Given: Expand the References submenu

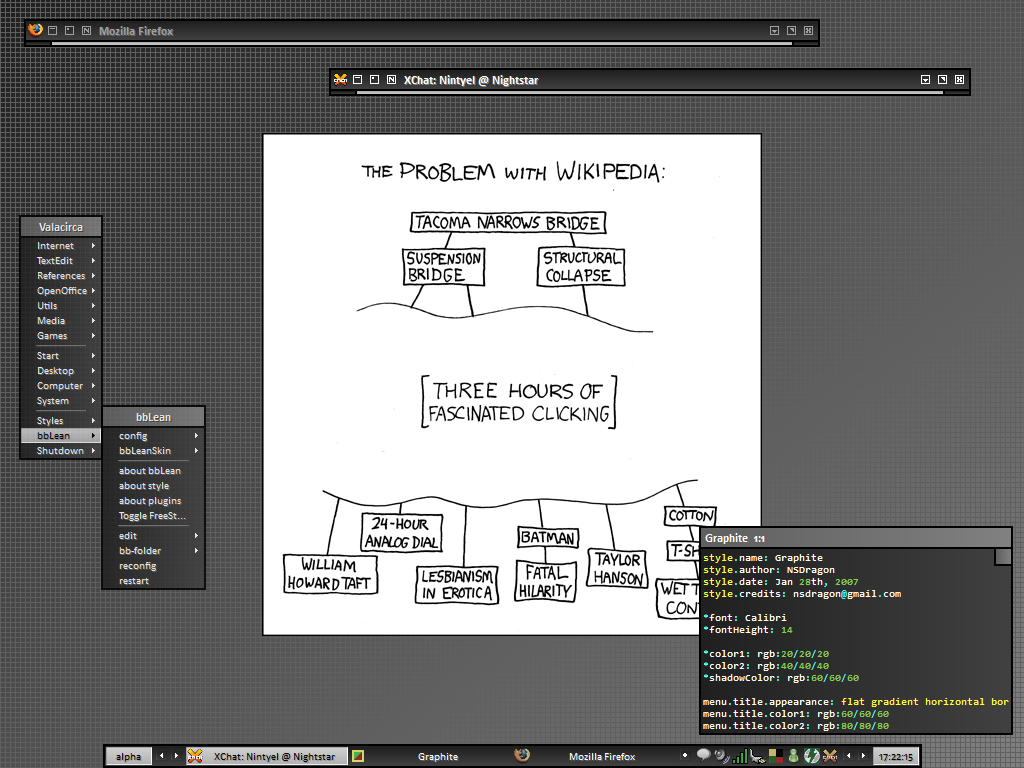Looking at the screenshot, I should tap(61, 276).
